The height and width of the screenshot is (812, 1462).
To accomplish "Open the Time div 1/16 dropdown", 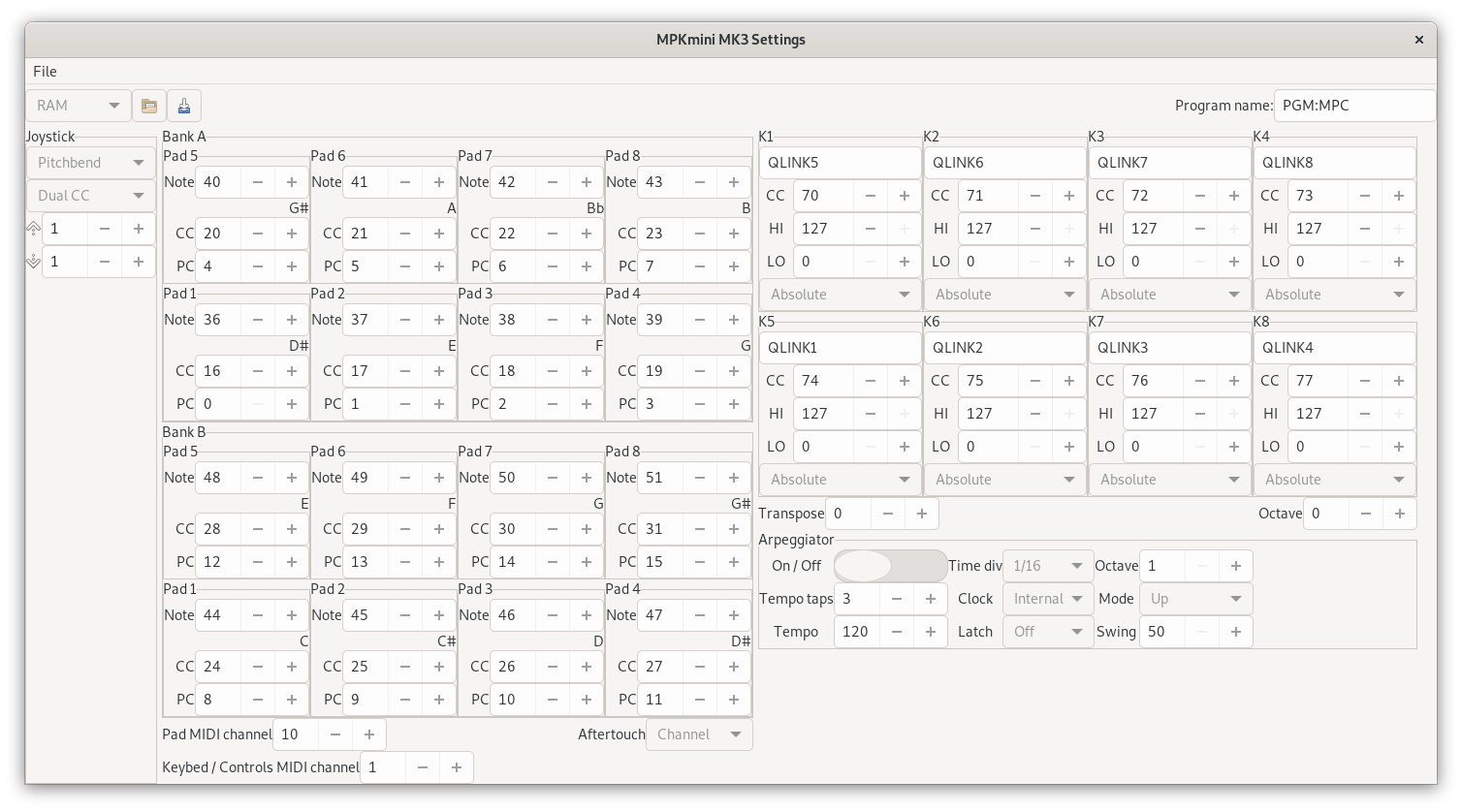I will pos(1048,566).
